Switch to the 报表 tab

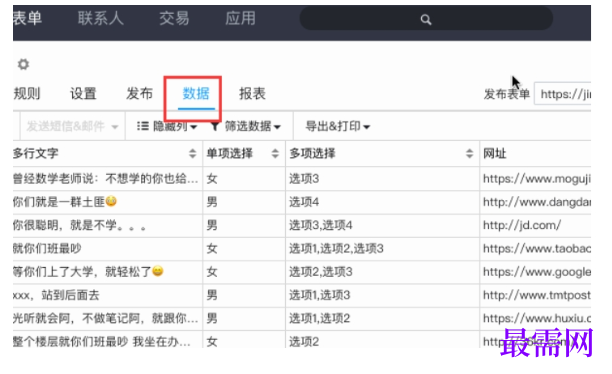(x=252, y=94)
